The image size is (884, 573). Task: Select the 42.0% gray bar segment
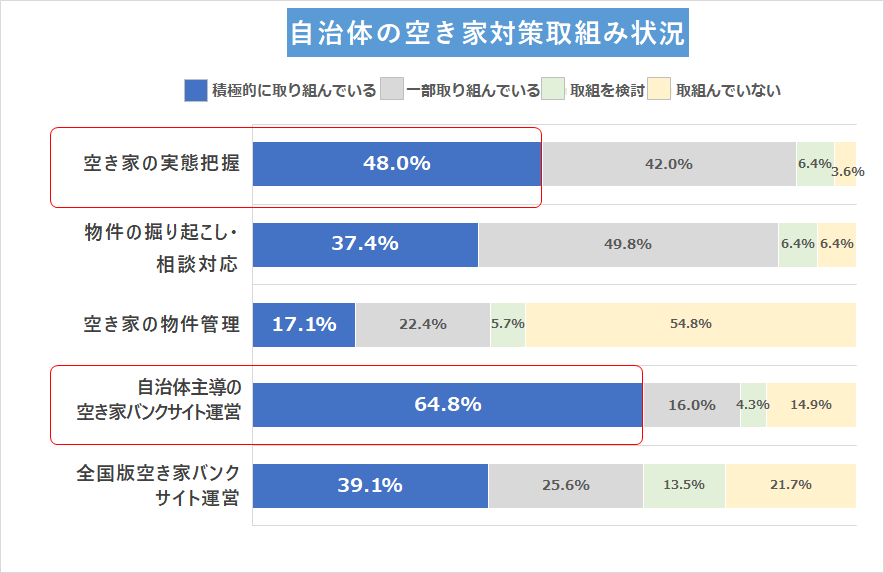(669, 164)
